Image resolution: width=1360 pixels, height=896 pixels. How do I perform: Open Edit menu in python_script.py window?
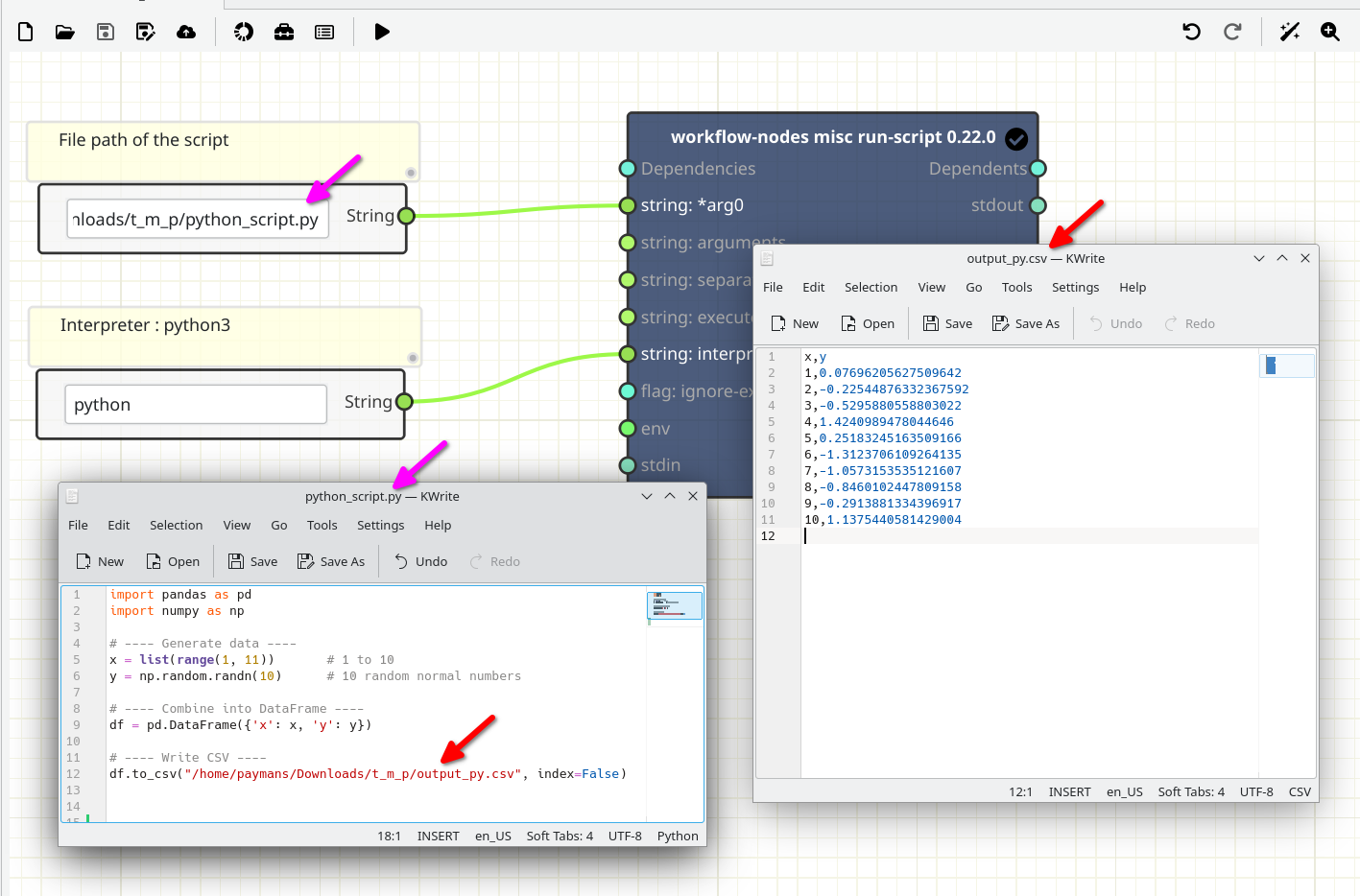click(x=119, y=525)
